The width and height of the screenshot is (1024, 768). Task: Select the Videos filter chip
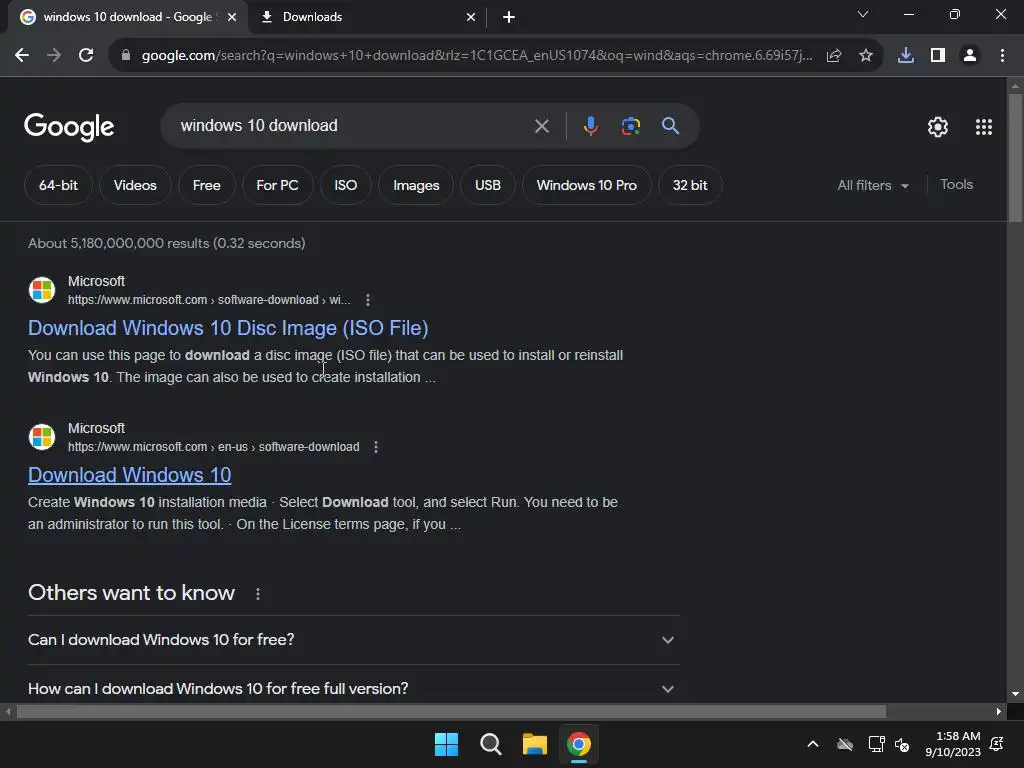[x=135, y=185]
